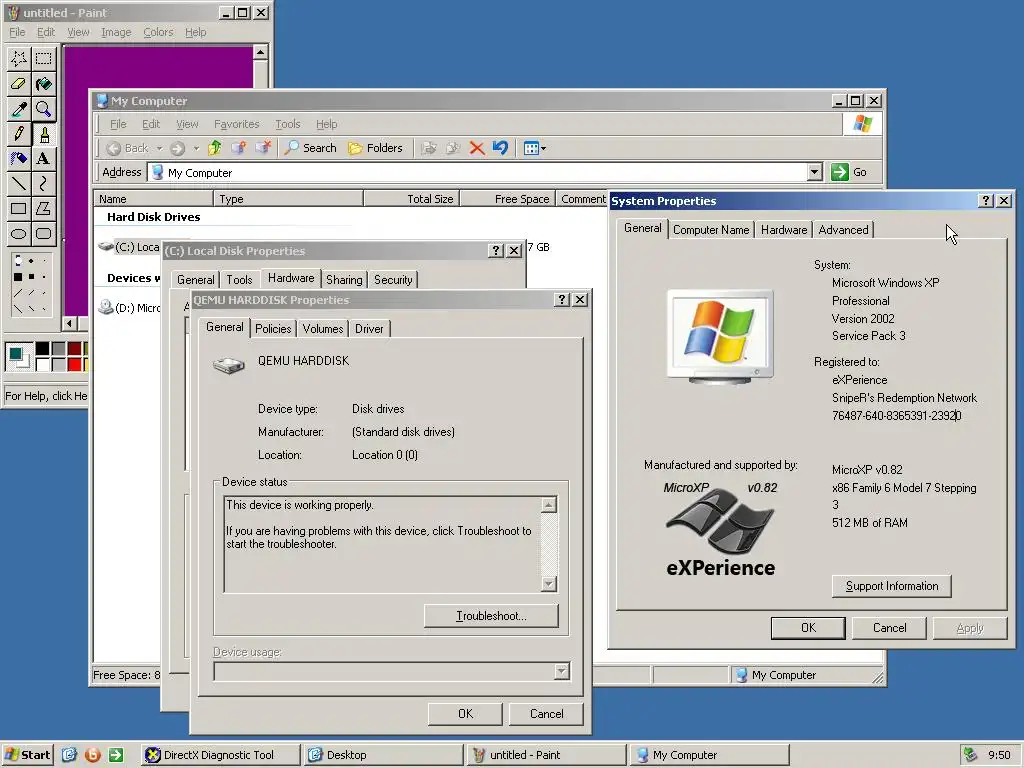Toggle the Folders pane button
The width and height of the screenshot is (1024, 768).
point(376,148)
